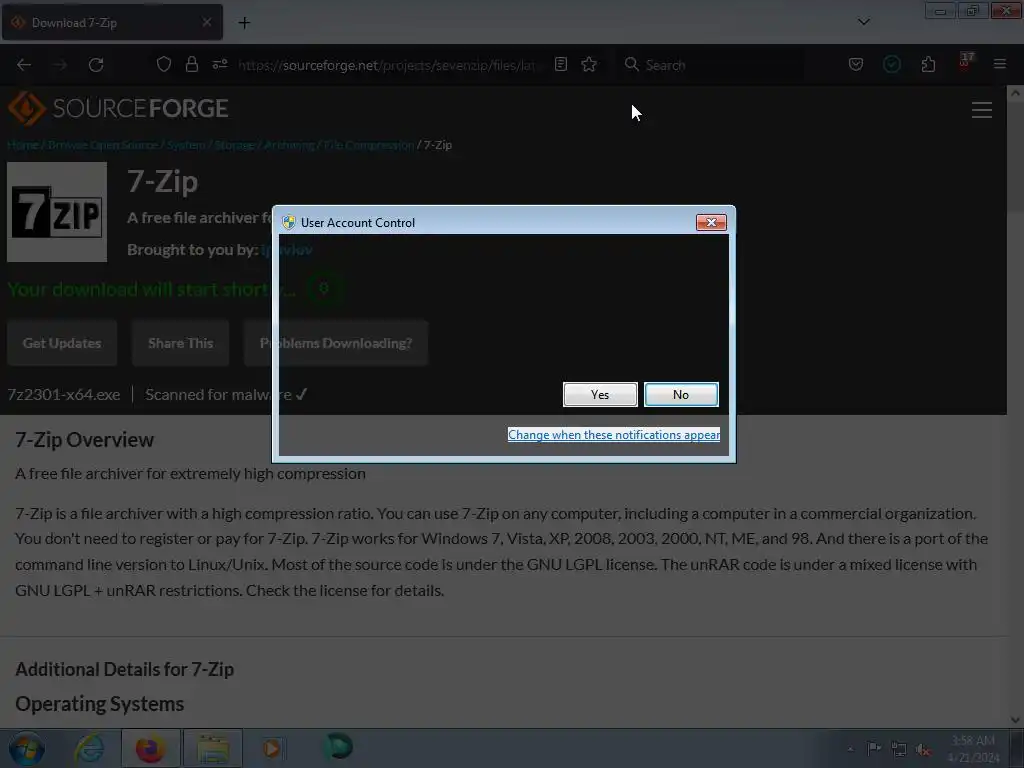Show hidden system tray icons arrow
Viewport: 1024px width, 768px height.
point(850,749)
